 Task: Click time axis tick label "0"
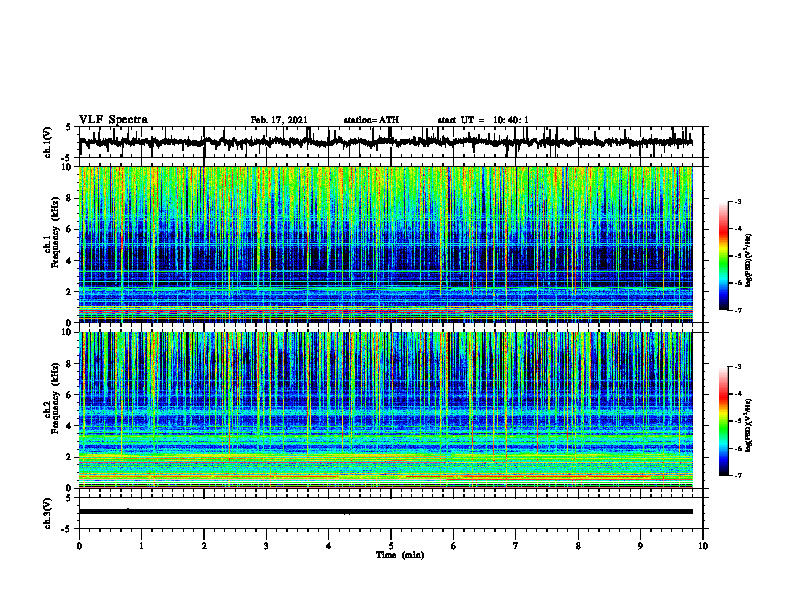79,546
